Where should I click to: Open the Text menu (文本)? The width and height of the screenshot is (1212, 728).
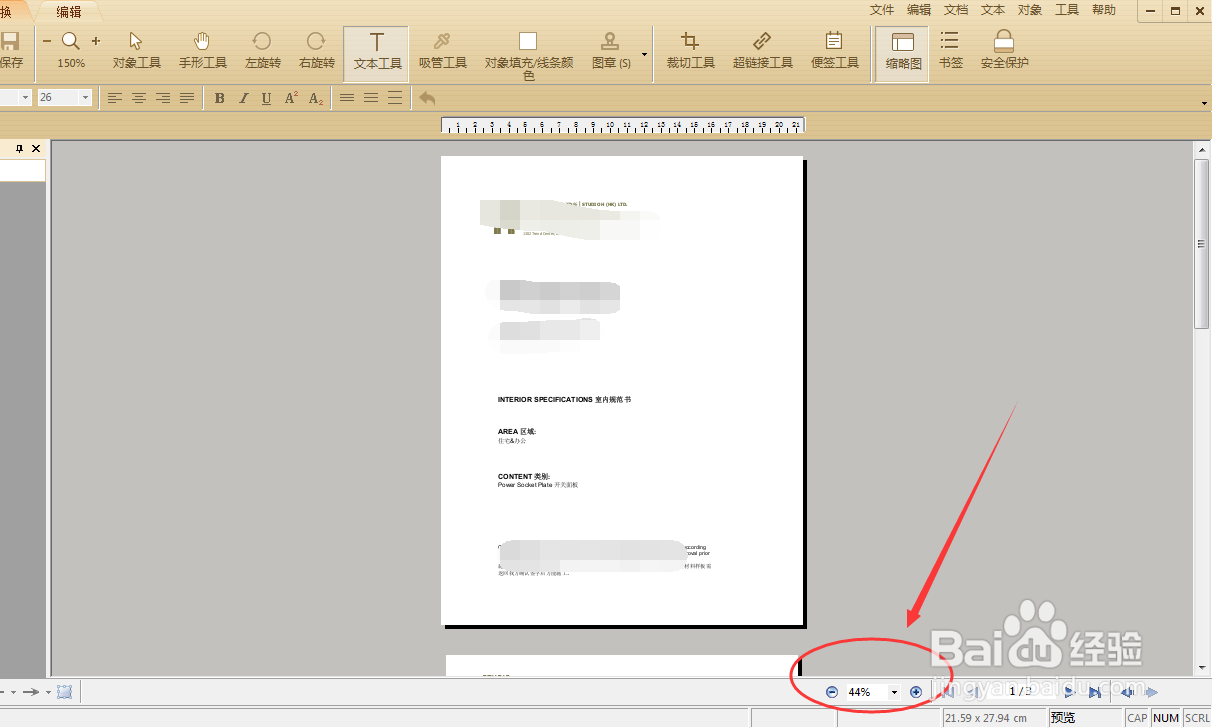(x=993, y=10)
